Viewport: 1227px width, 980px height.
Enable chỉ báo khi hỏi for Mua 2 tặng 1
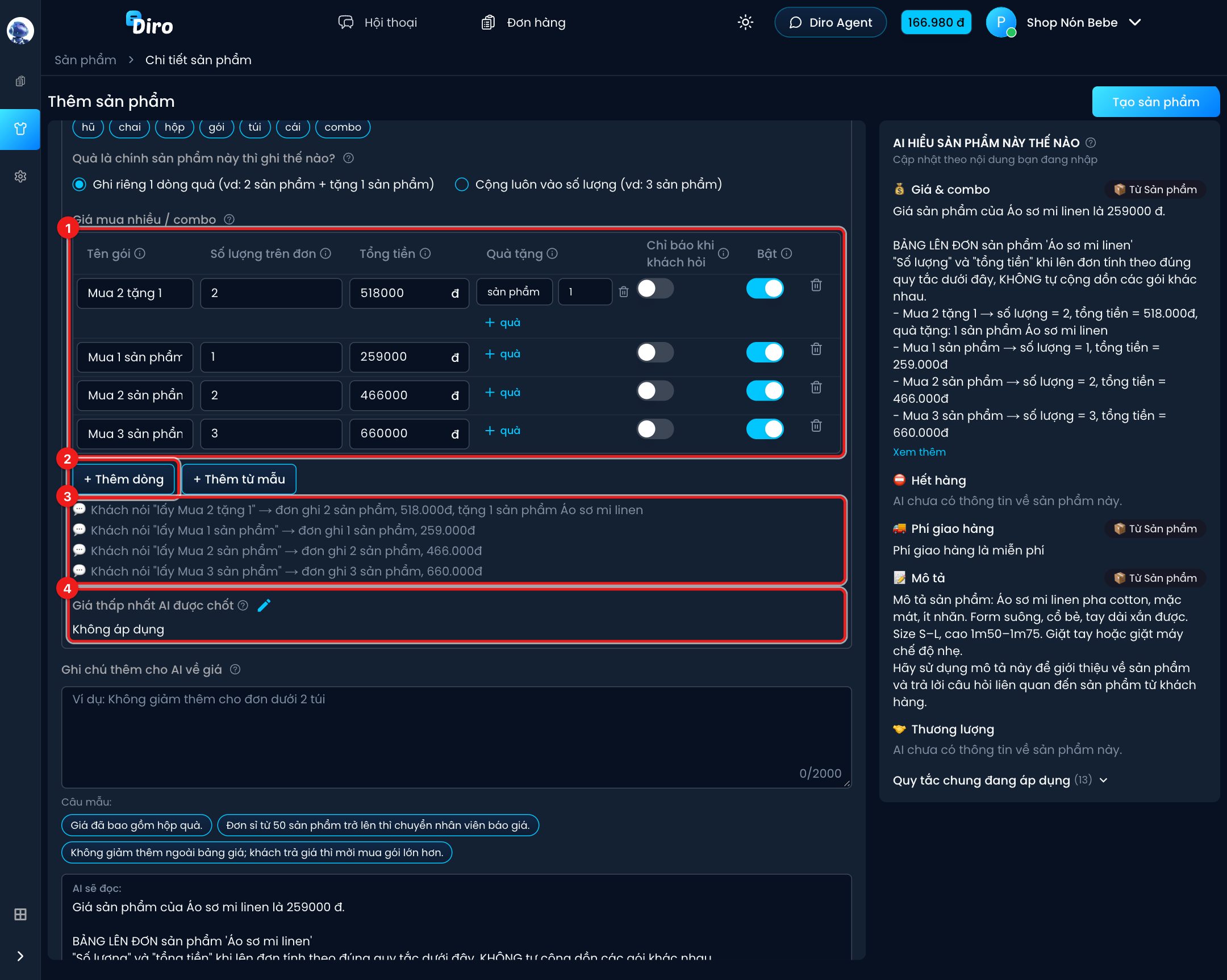[x=654, y=289]
